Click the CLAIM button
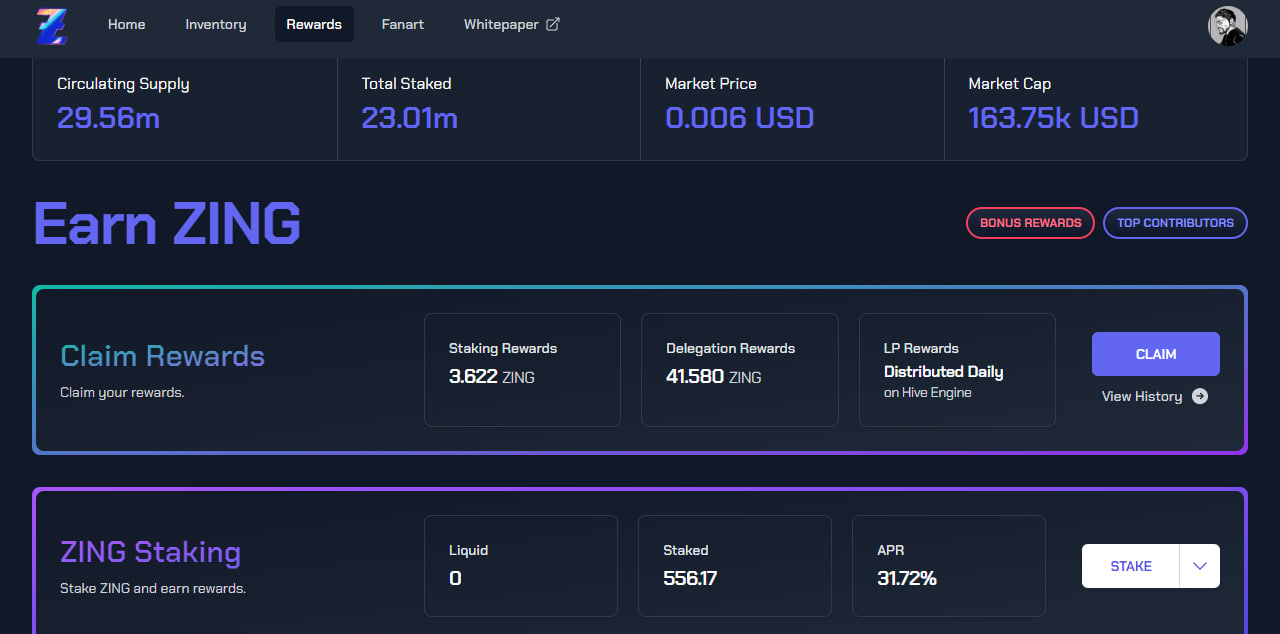 pos(1156,354)
